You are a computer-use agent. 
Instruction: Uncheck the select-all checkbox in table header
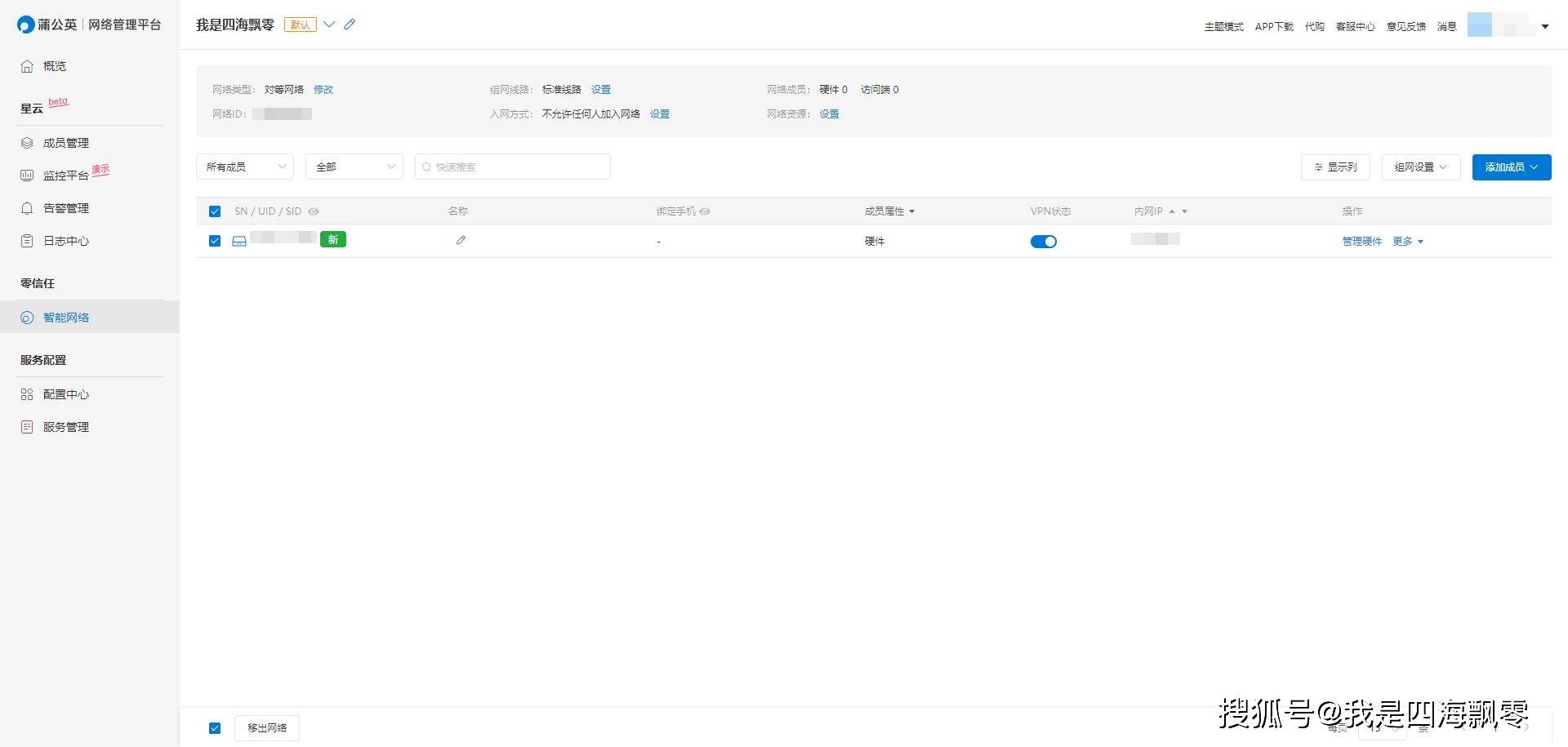tap(215, 211)
